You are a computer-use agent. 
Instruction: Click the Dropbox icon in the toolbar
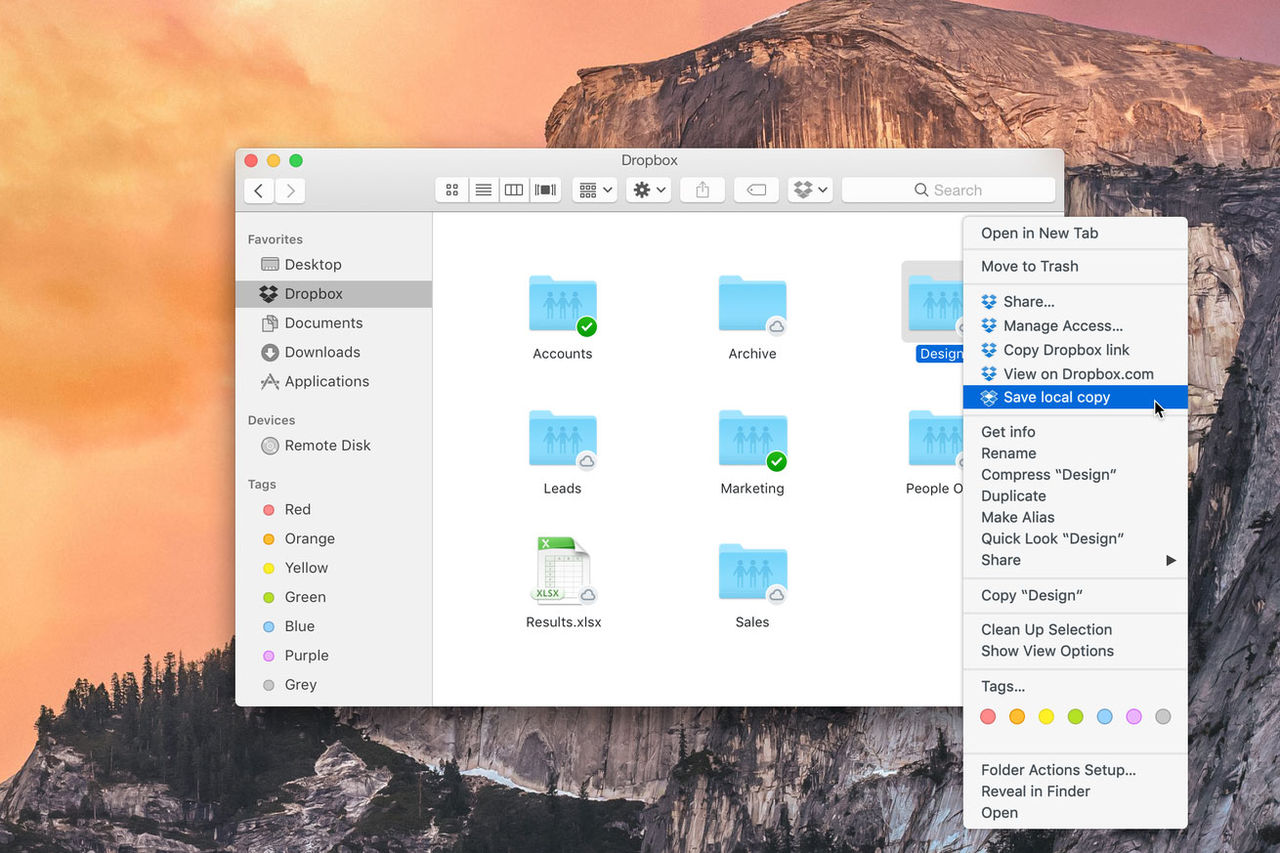tap(803, 189)
